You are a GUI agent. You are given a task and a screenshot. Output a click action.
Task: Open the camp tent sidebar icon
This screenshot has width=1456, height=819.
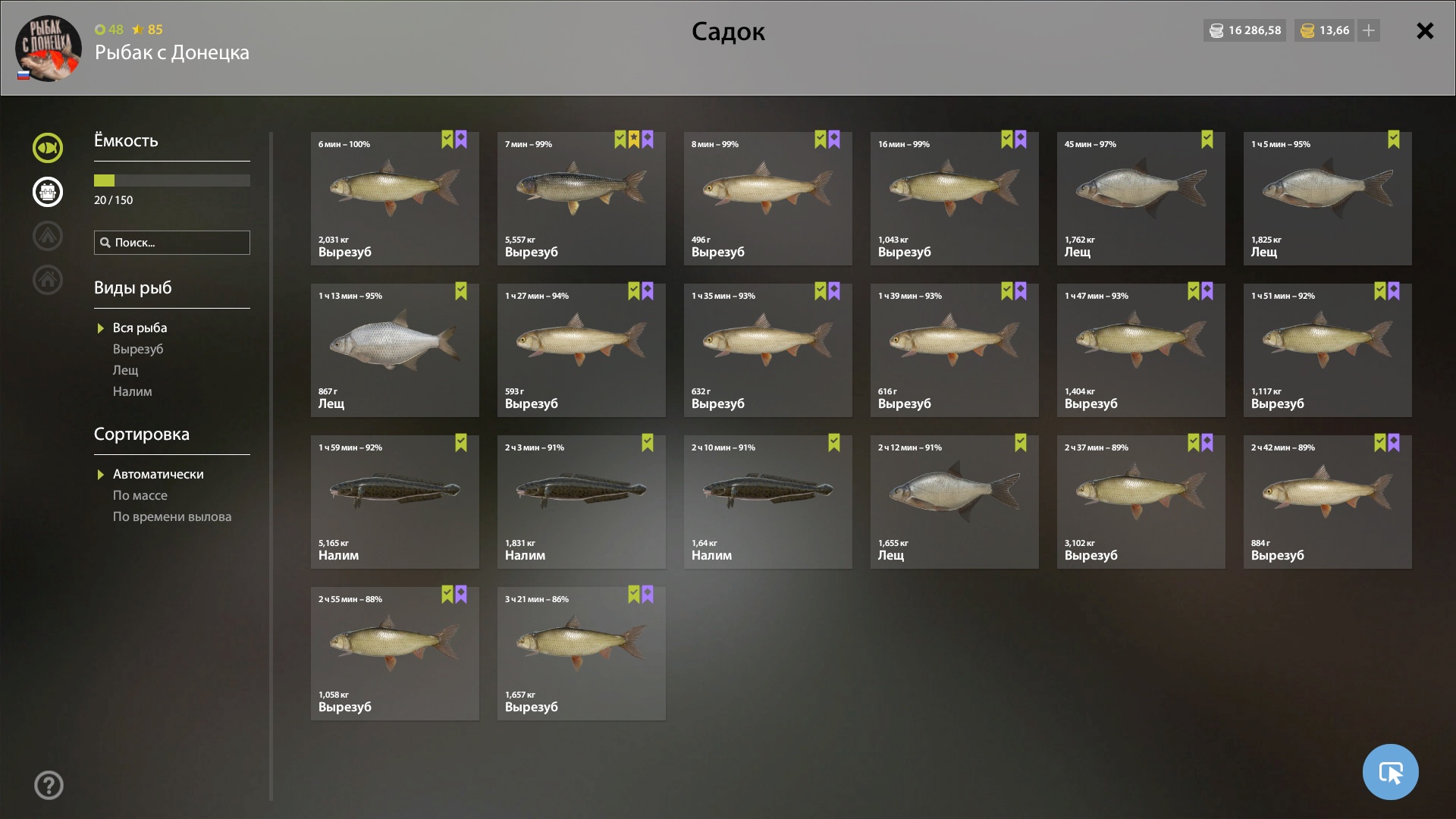48,236
